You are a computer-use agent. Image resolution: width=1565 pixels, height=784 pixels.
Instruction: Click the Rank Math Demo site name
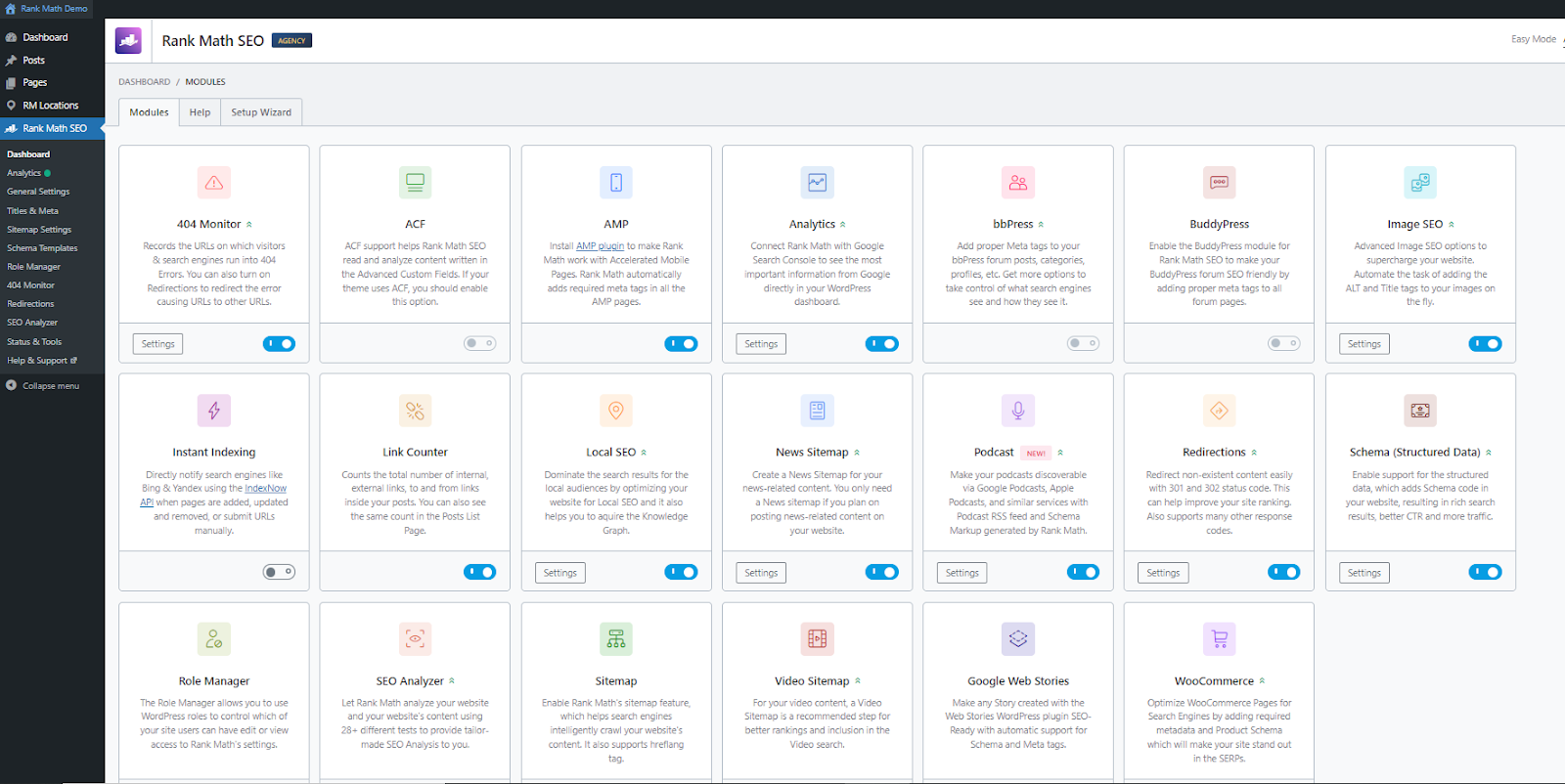point(54,9)
